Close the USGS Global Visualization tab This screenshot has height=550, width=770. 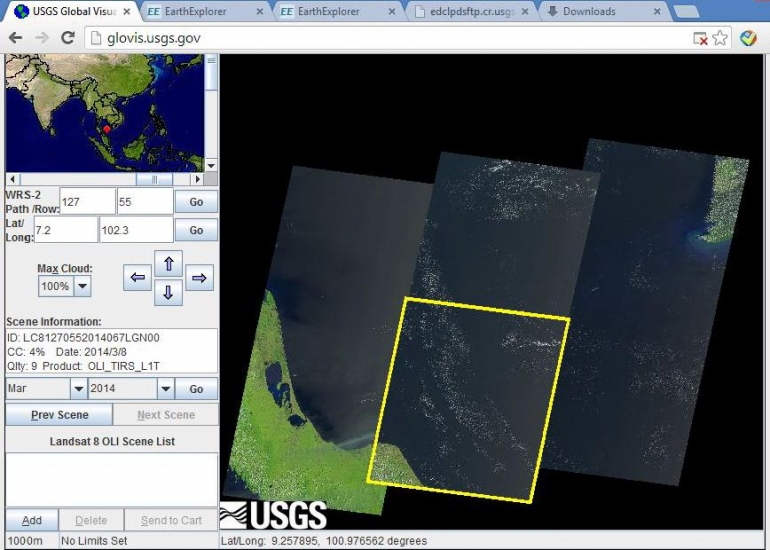pos(127,11)
